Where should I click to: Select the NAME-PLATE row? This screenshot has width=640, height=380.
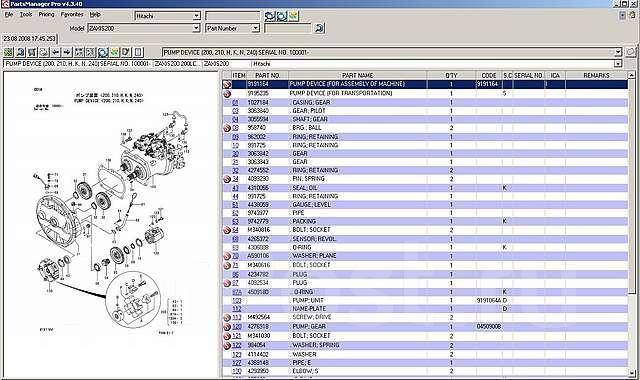pos(425,309)
